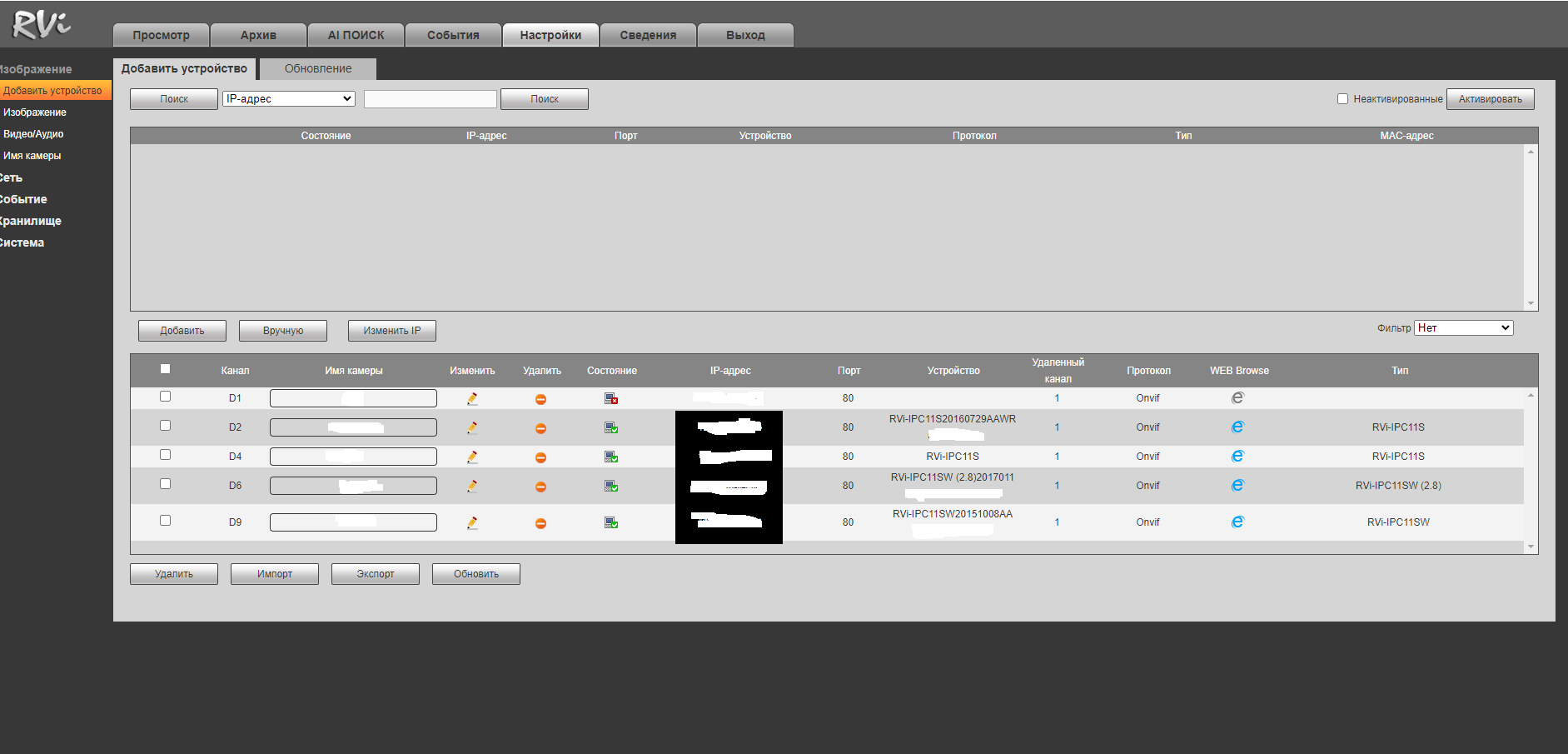Delete channel D1 with its orange remove icon
This screenshot has height=754, width=1568.
coord(540,400)
